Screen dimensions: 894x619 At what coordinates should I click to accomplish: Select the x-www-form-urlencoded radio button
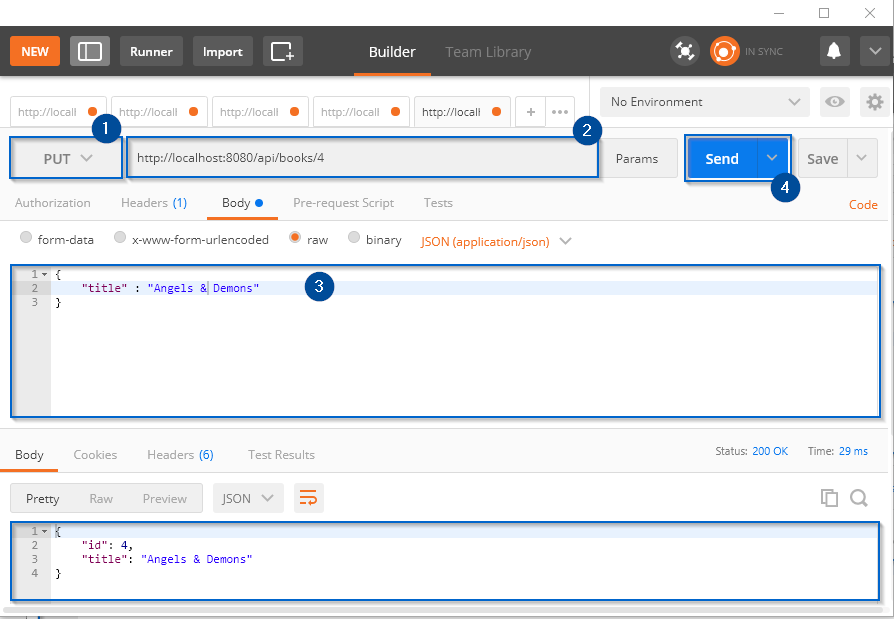(119, 239)
